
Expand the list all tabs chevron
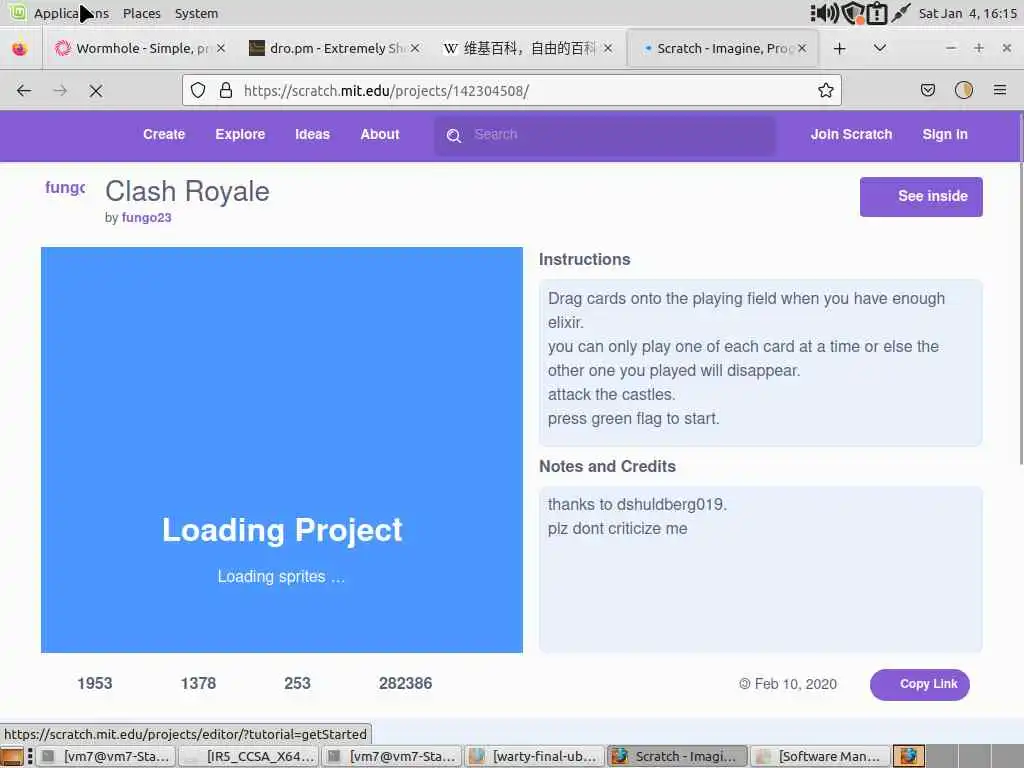pyautogui.click(x=880, y=48)
